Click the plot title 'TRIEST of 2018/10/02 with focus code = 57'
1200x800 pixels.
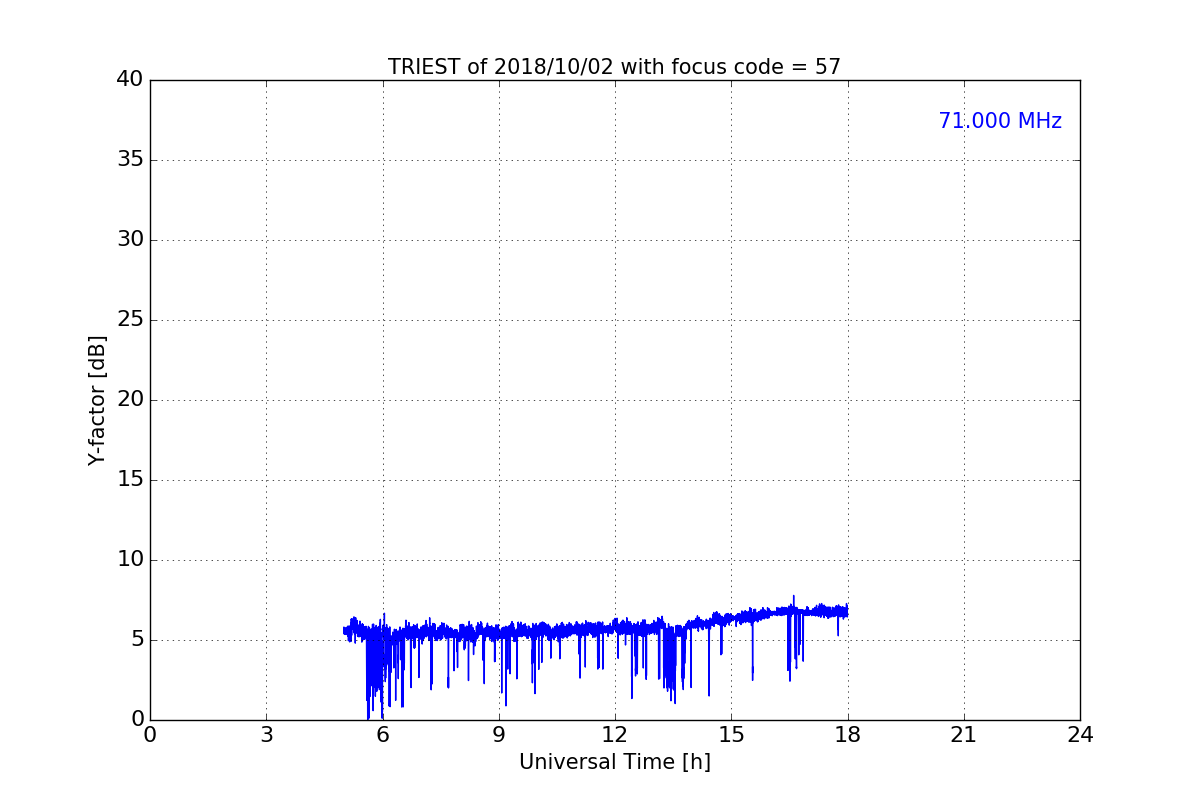coord(614,67)
